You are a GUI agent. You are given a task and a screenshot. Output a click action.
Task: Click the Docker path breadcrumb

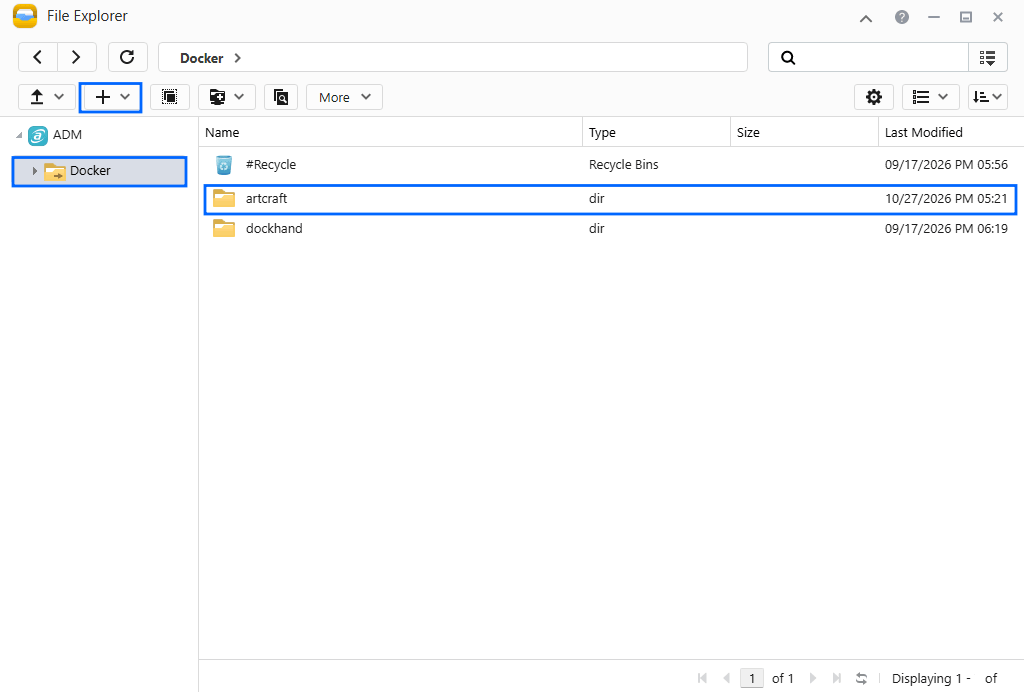(202, 58)
